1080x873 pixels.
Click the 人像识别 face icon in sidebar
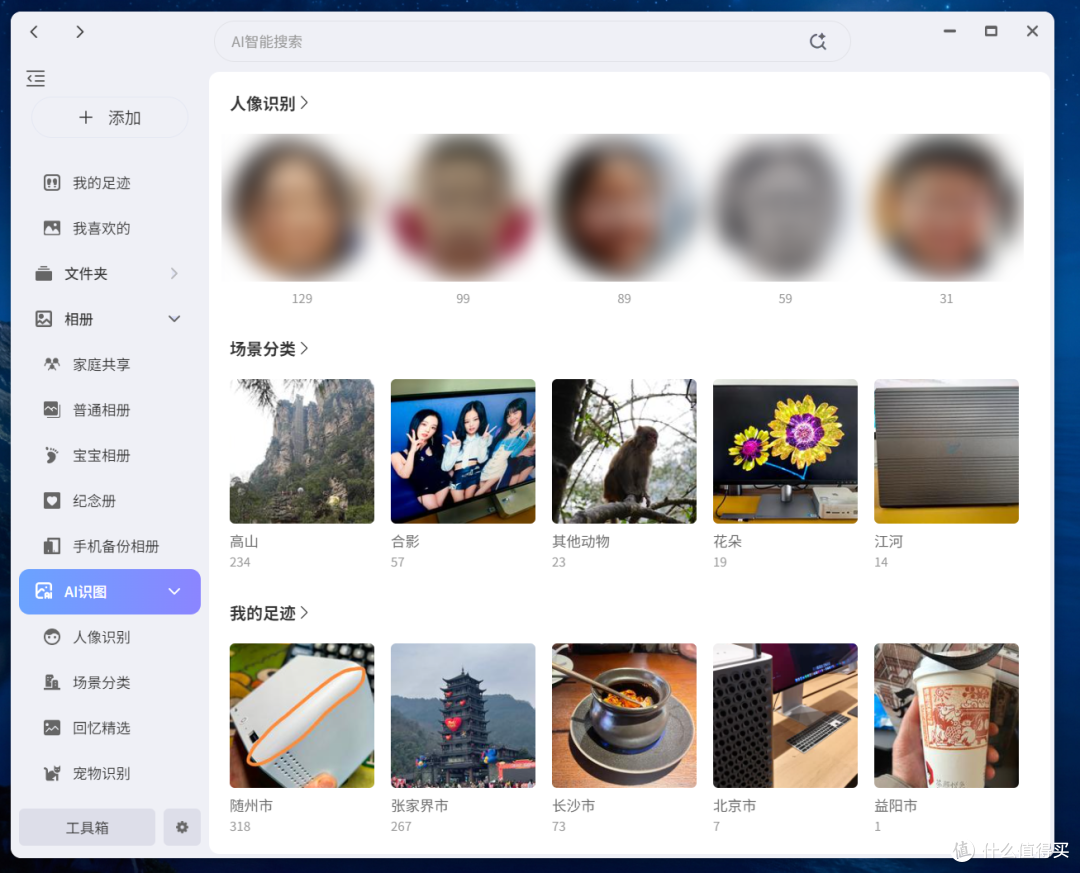52,637
